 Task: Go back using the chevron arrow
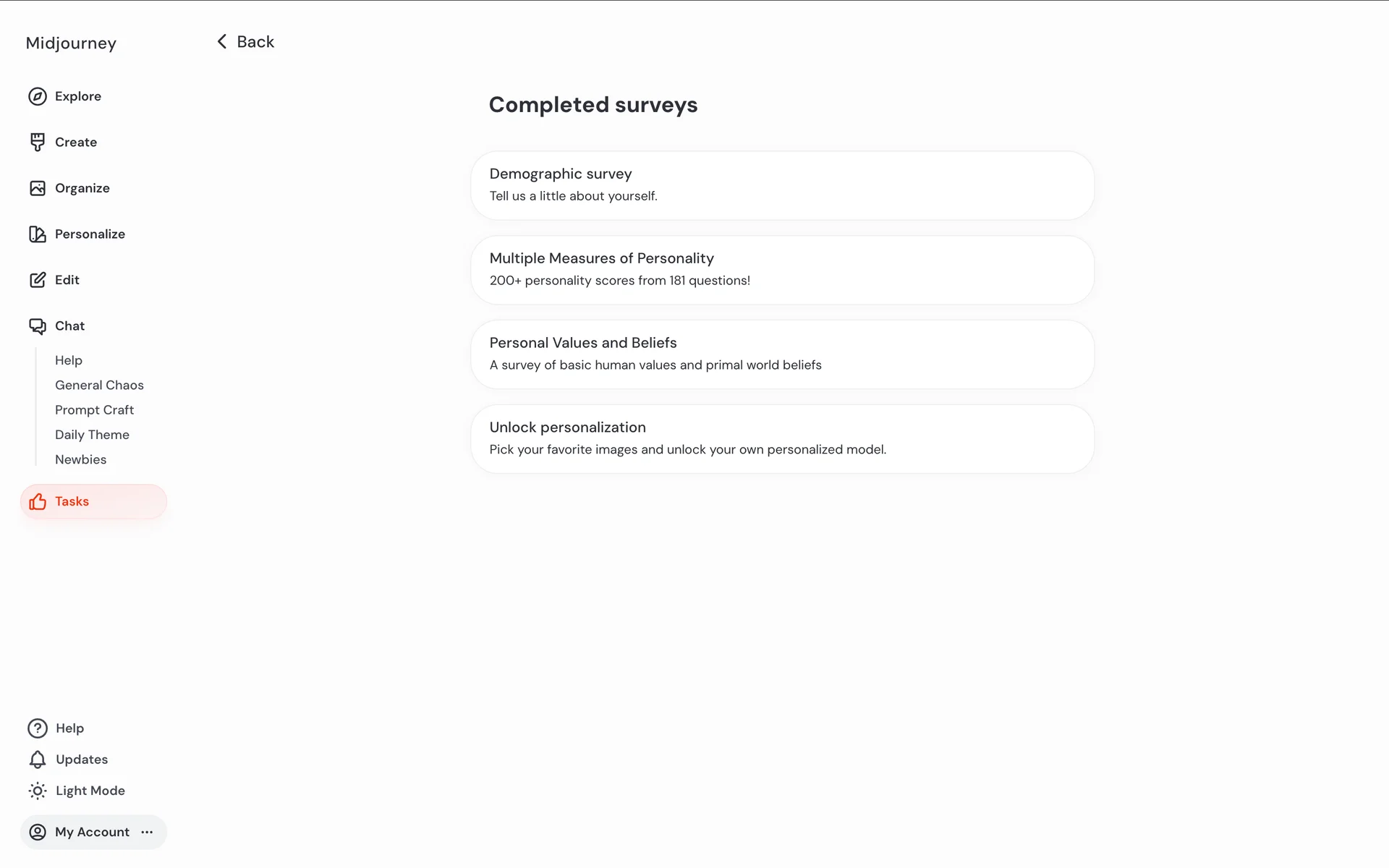(222, 42)
